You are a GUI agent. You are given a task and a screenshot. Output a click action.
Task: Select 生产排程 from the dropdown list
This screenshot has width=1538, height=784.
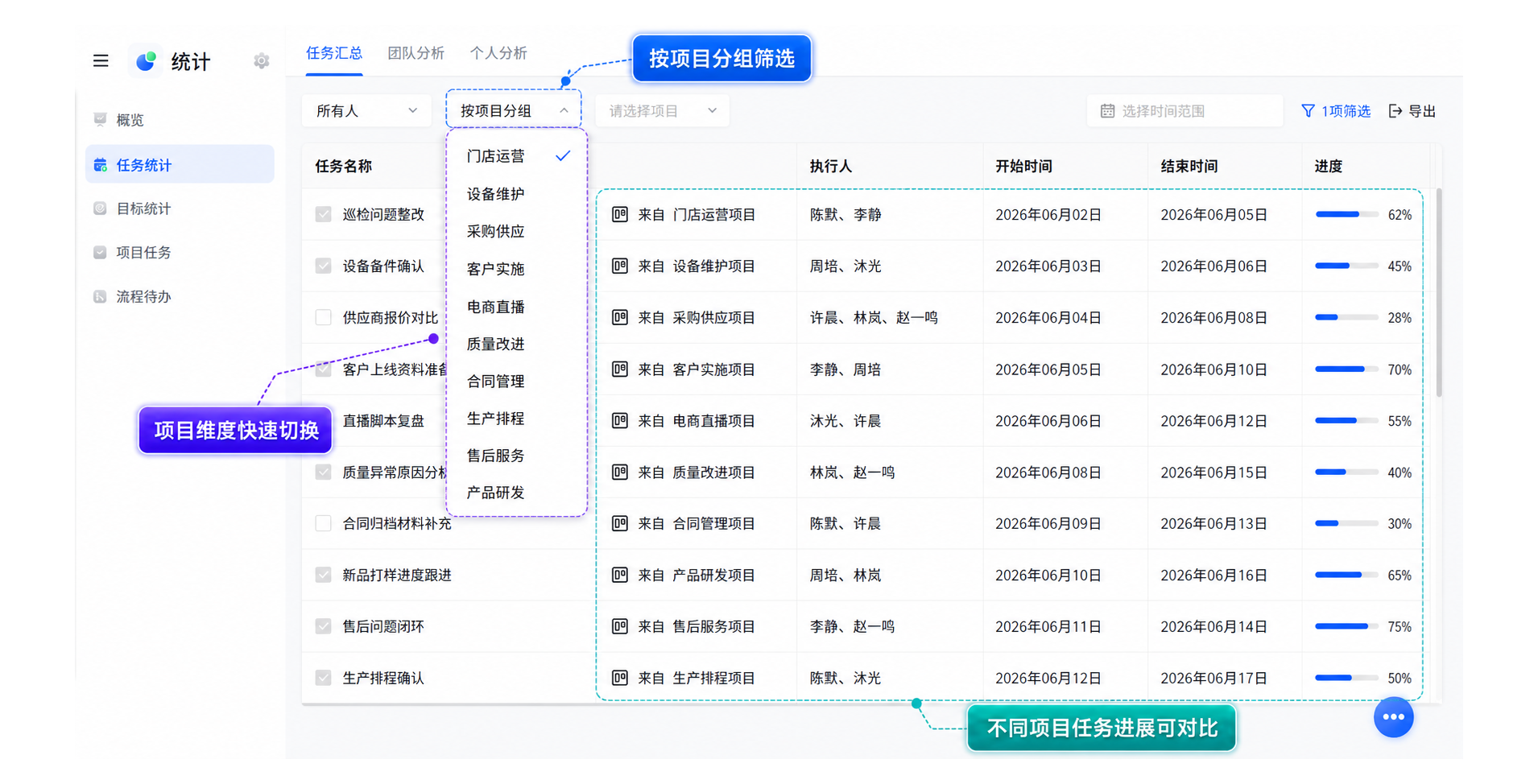(x=516, y=419)
